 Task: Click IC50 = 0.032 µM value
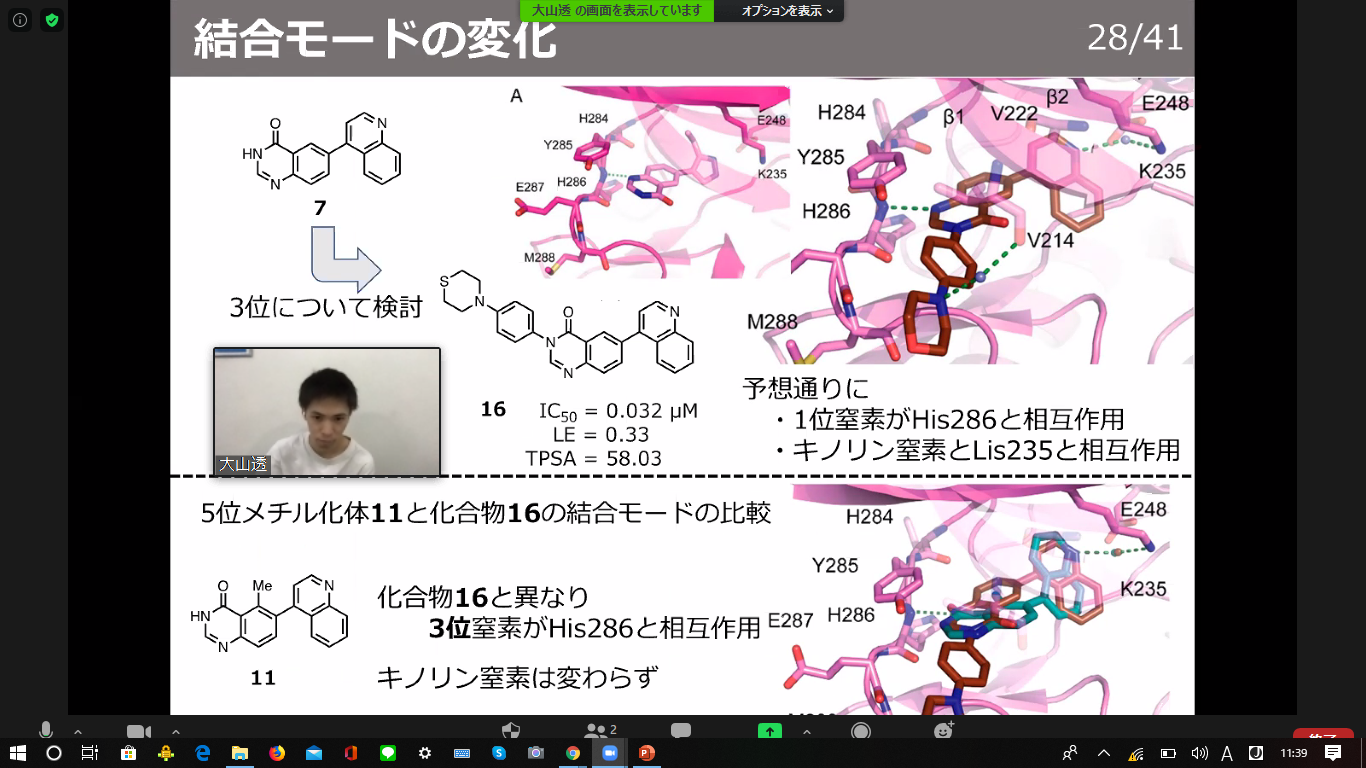coord(618,411)
